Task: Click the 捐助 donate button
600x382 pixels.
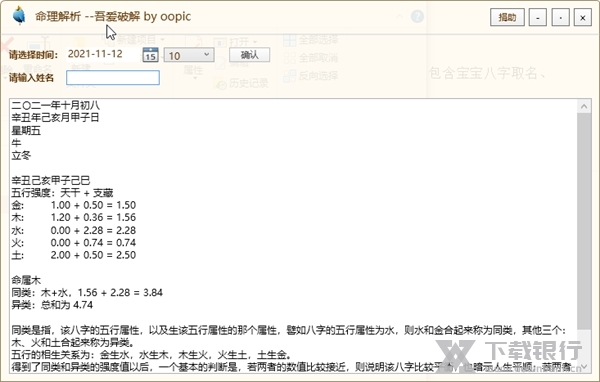Action: point(507,17)
